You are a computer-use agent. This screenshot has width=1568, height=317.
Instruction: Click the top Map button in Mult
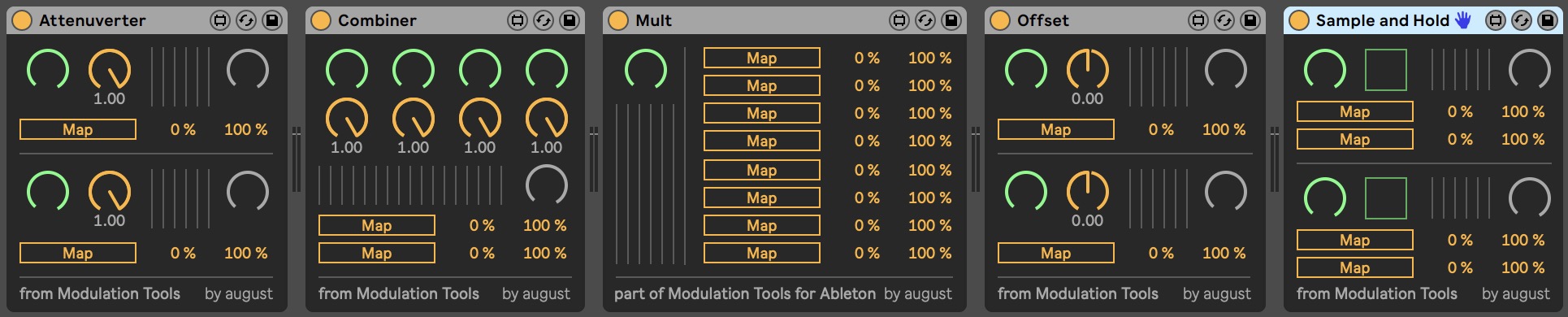point(762,58)
